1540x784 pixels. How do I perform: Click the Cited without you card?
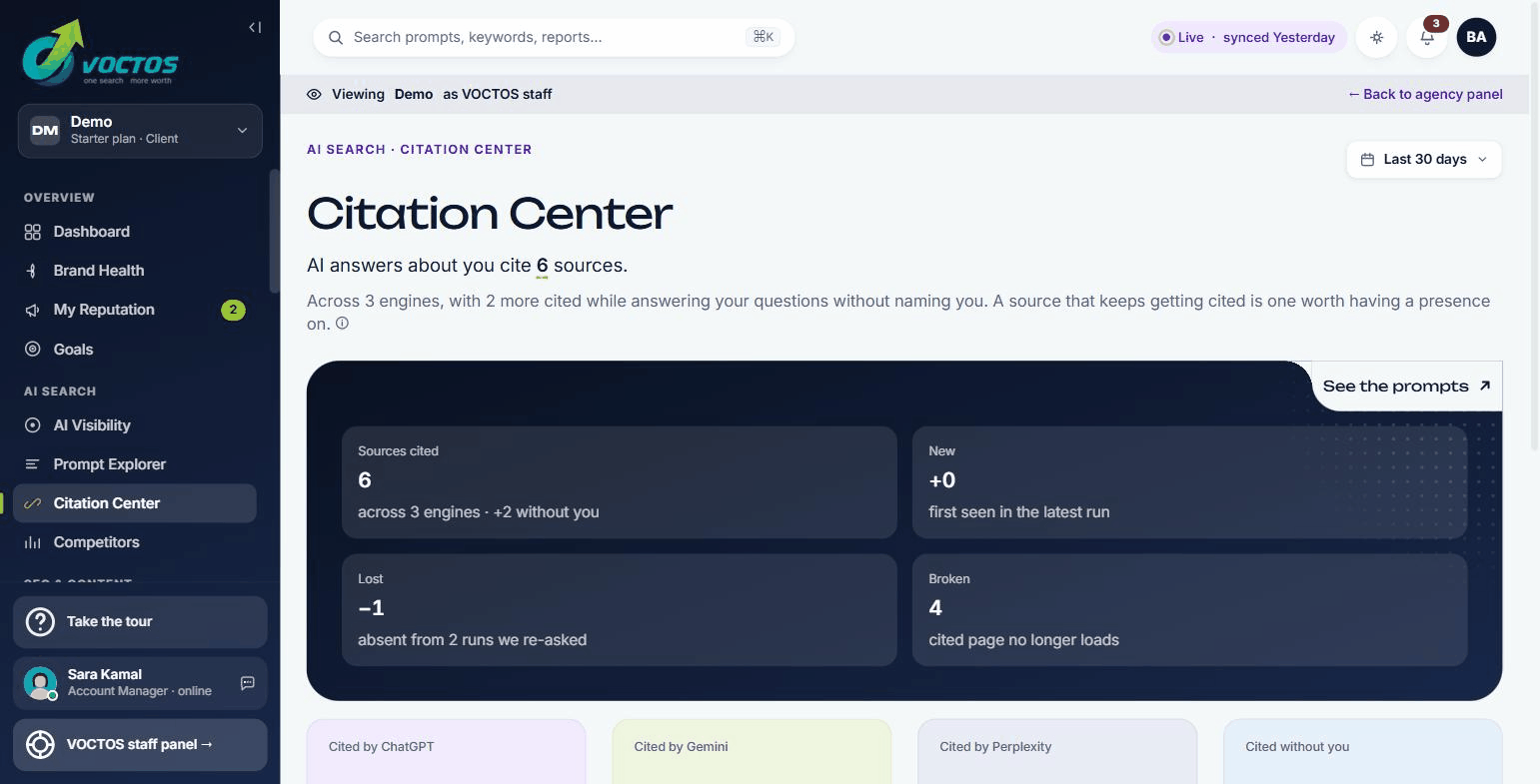(1363, 751)
